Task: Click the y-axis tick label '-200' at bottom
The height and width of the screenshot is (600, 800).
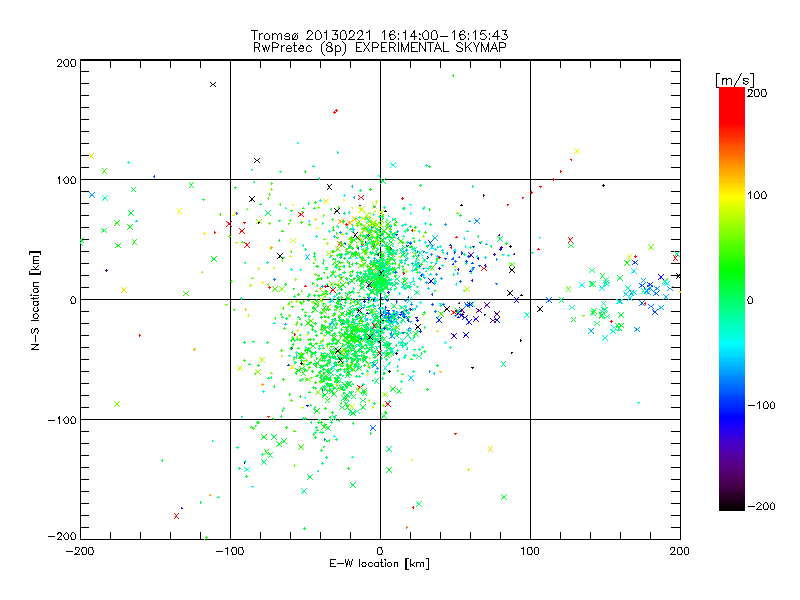Action: click(62, 536)
